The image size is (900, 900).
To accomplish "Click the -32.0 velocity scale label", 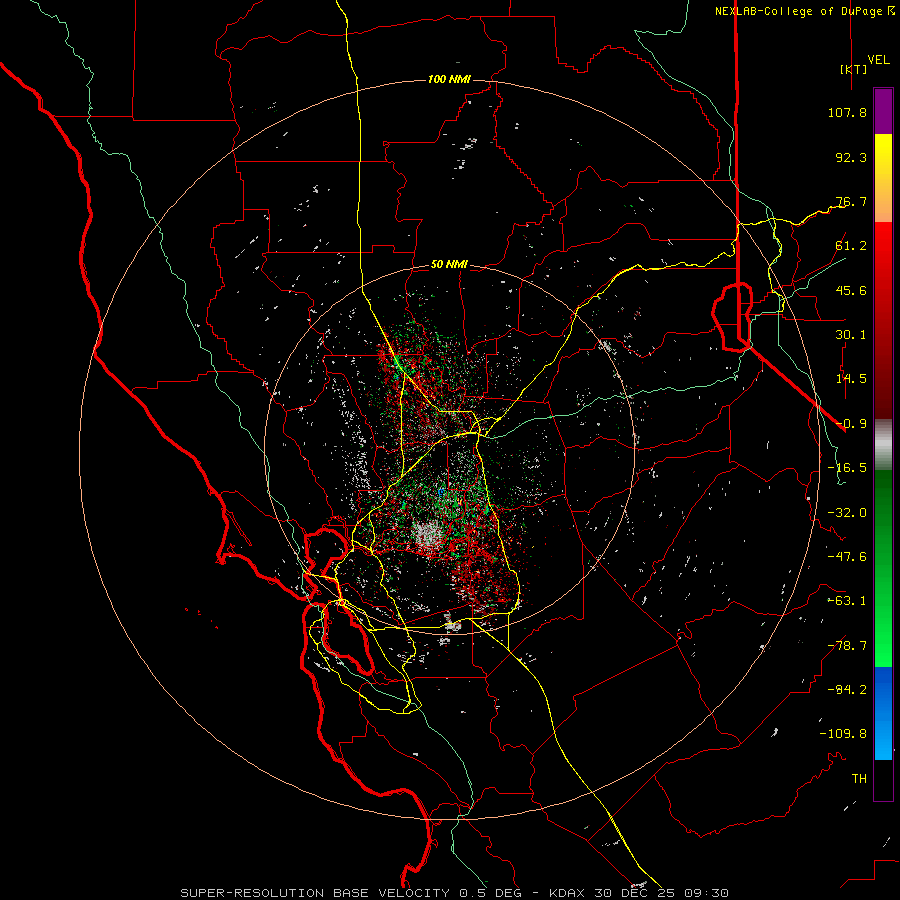I will [x=847, y=513].
